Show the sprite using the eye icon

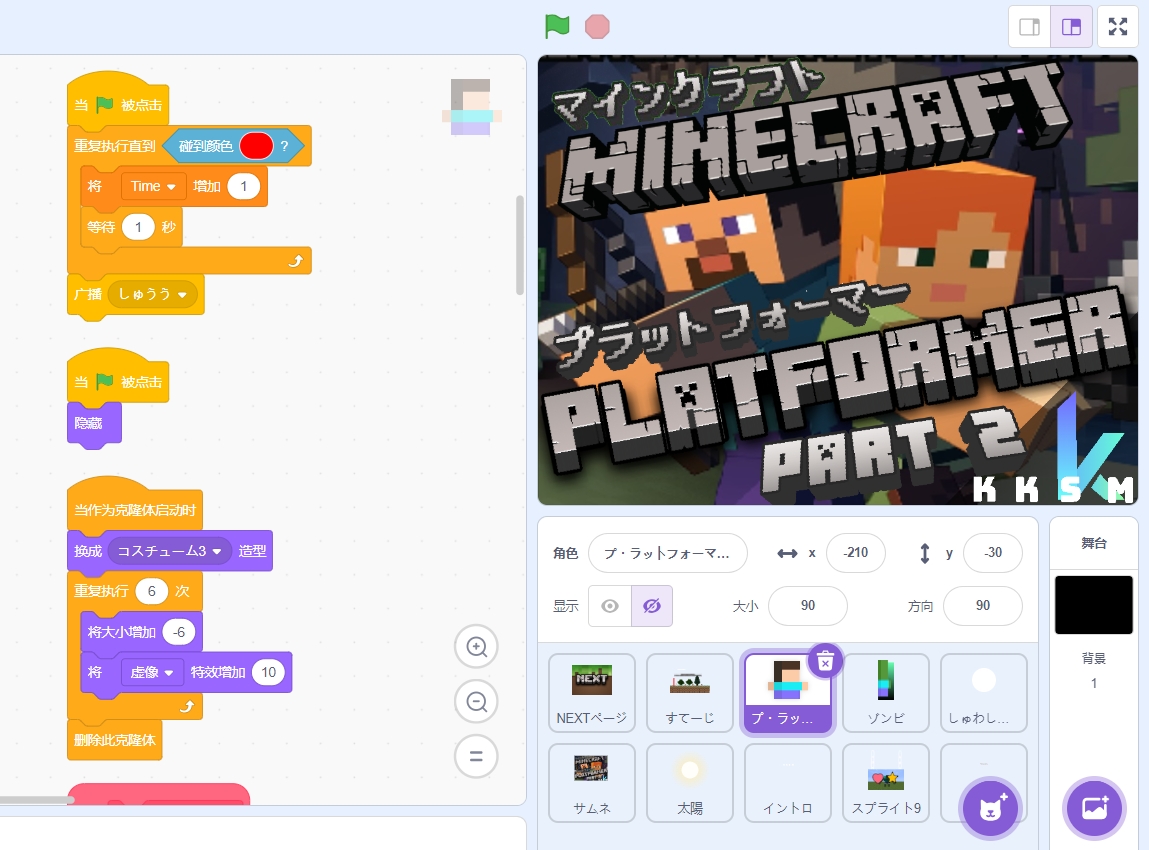click(x=610, y=606)
